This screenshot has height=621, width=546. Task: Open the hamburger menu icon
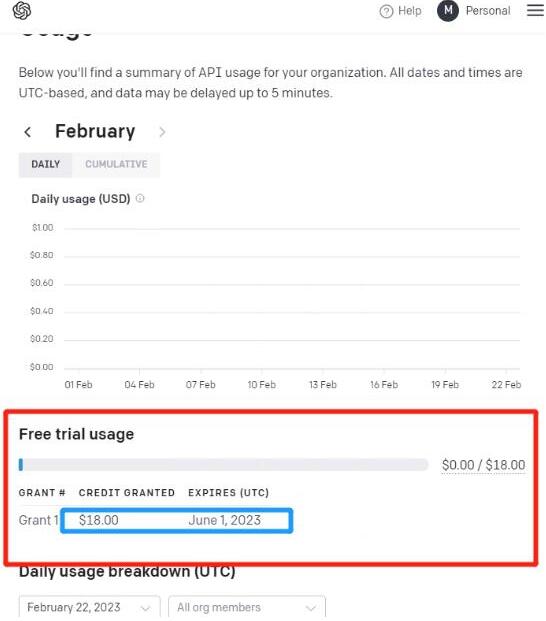(x=535, y=10)
